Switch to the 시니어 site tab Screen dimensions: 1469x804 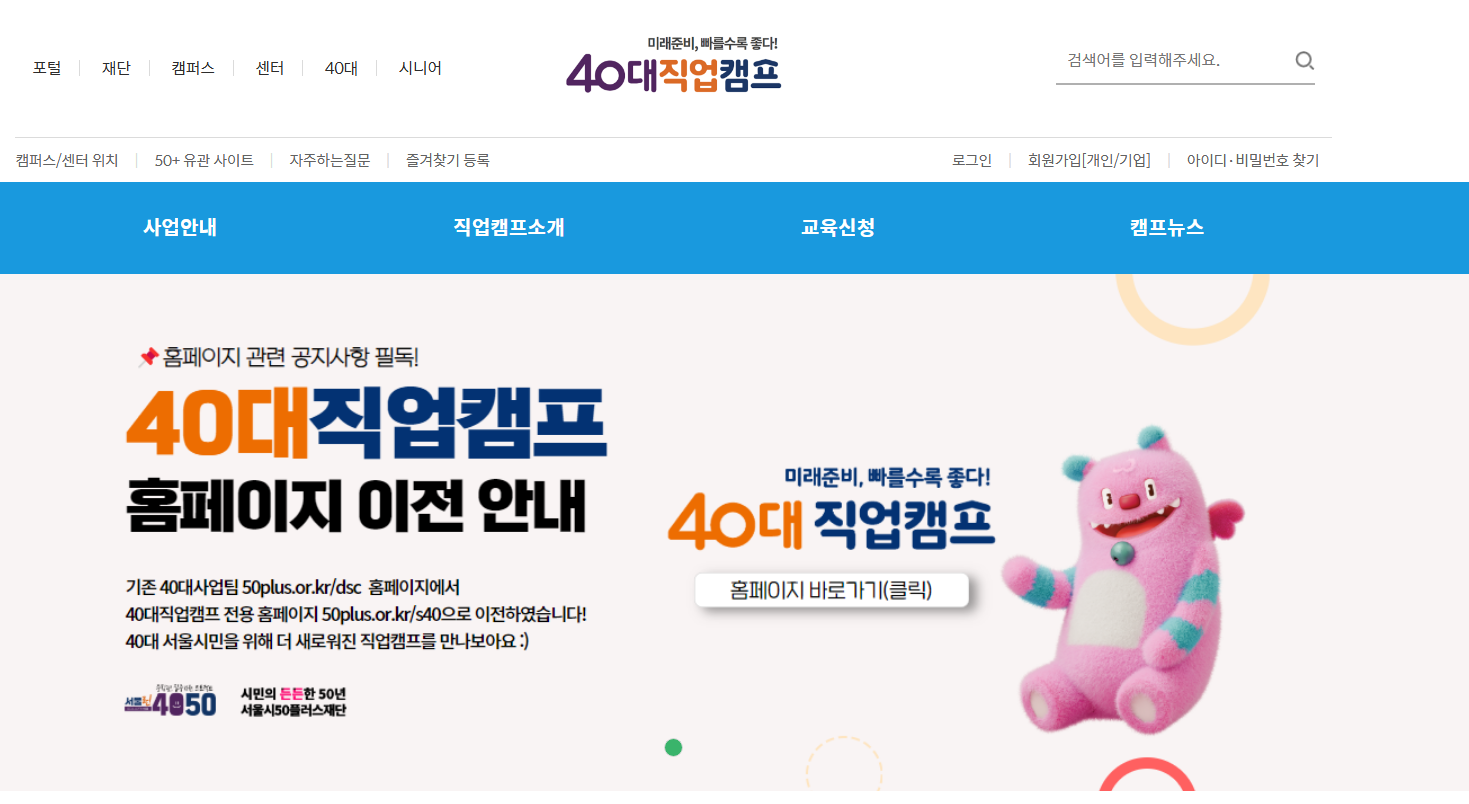[420, 68]
